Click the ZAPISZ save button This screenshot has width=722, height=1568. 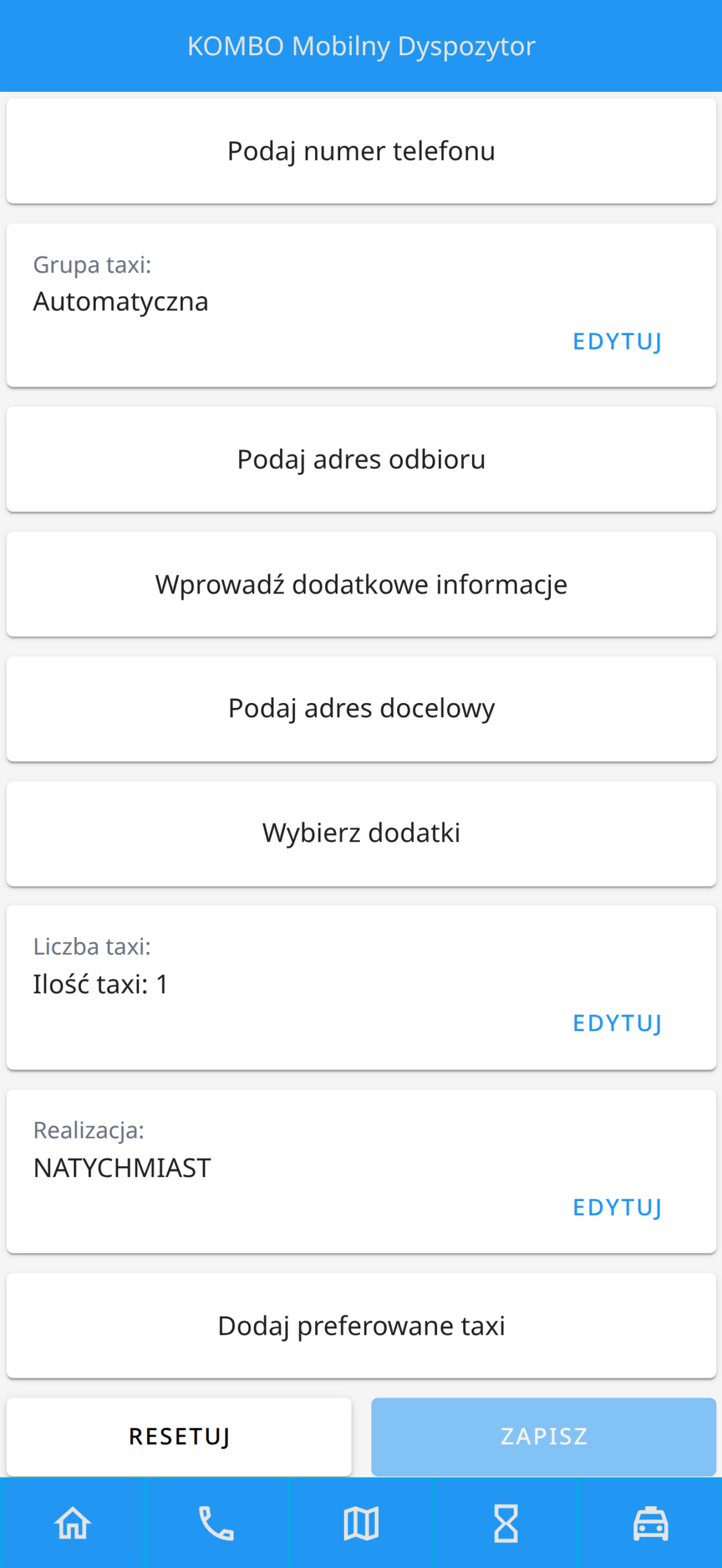(544, 1437)
